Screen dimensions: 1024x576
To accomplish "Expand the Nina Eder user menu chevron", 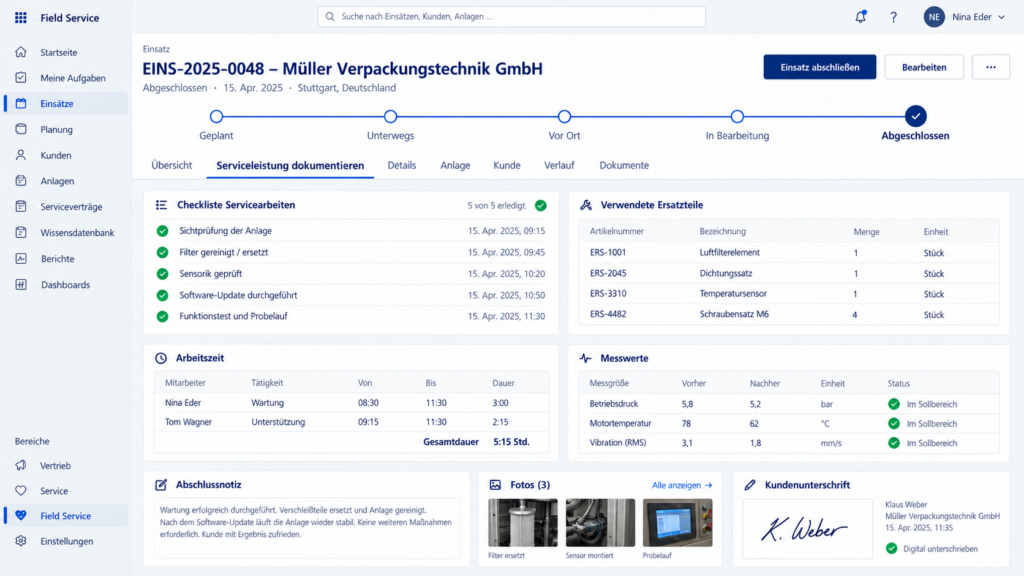I will (x=1001, y=17).
